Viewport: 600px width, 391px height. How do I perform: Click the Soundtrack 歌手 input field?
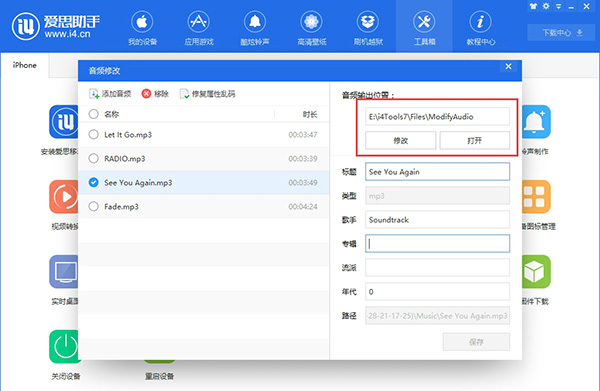(x=437, y=220)
